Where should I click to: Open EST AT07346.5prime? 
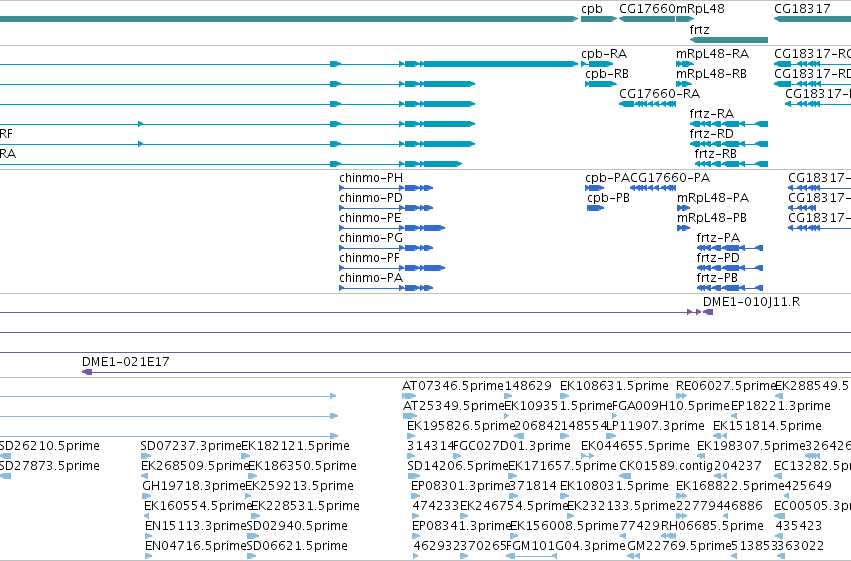click(409, 396)
